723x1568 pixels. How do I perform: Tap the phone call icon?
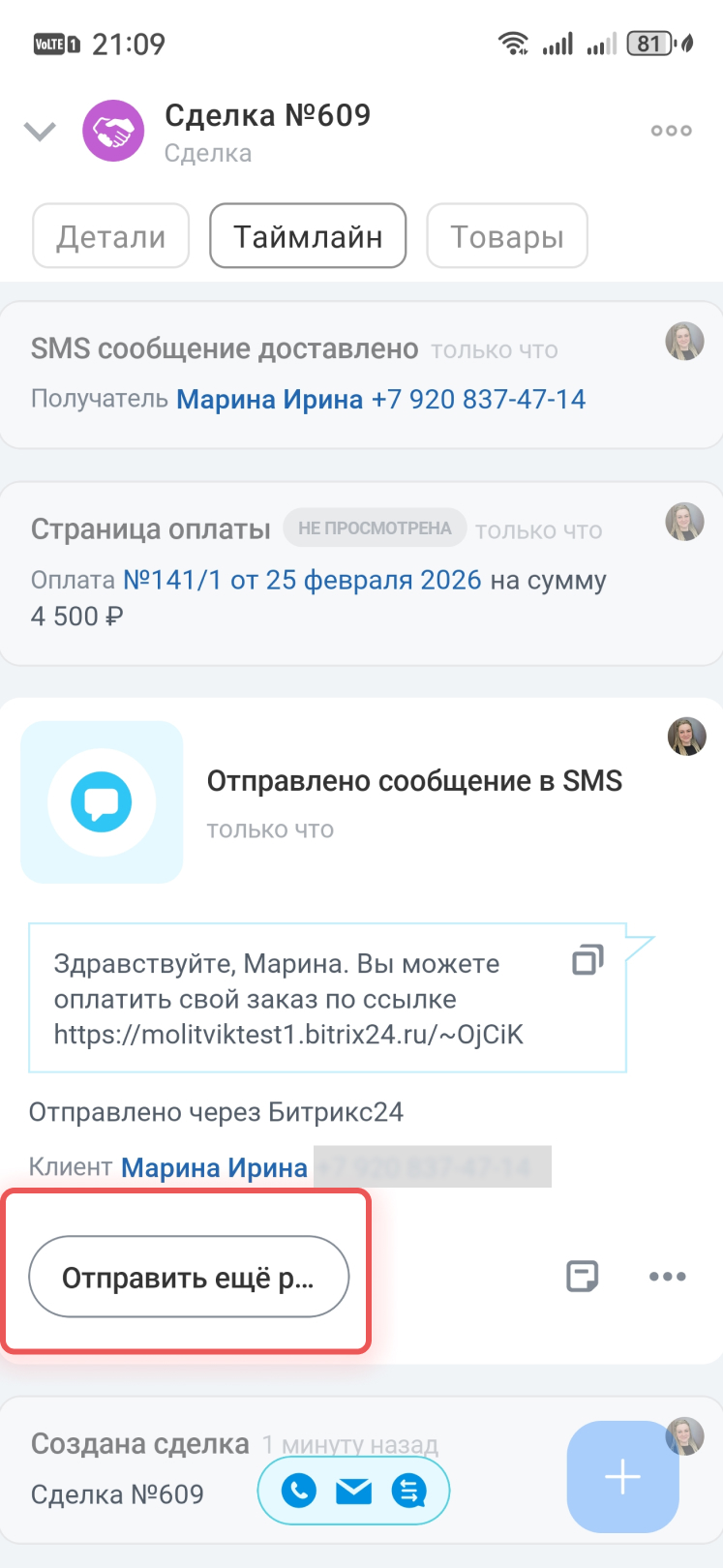(x=299, y=1491)
